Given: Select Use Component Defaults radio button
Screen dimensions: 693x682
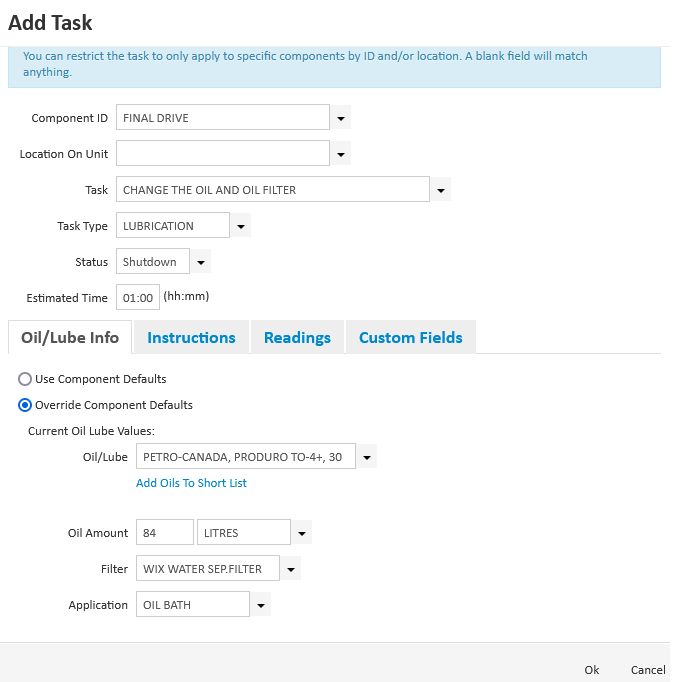Looking at the screenshot, I should pos(26,379).
